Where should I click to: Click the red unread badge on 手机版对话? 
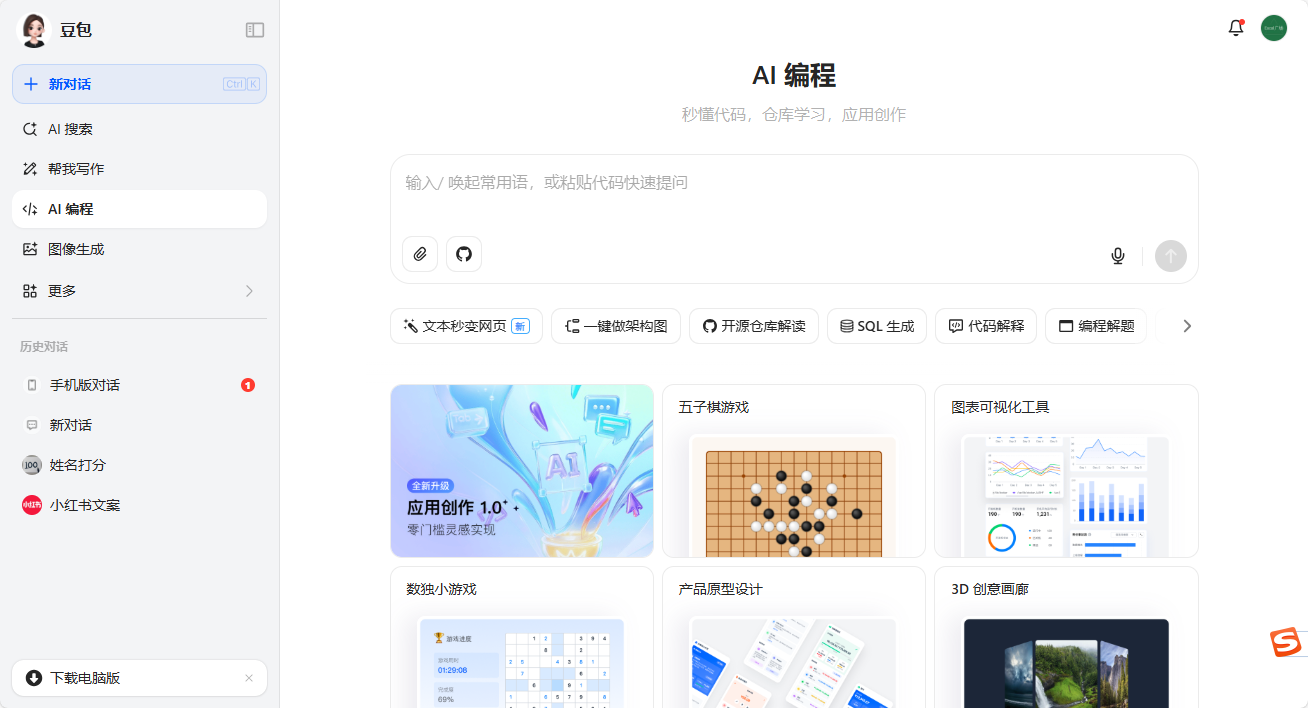tap(248, 385)
